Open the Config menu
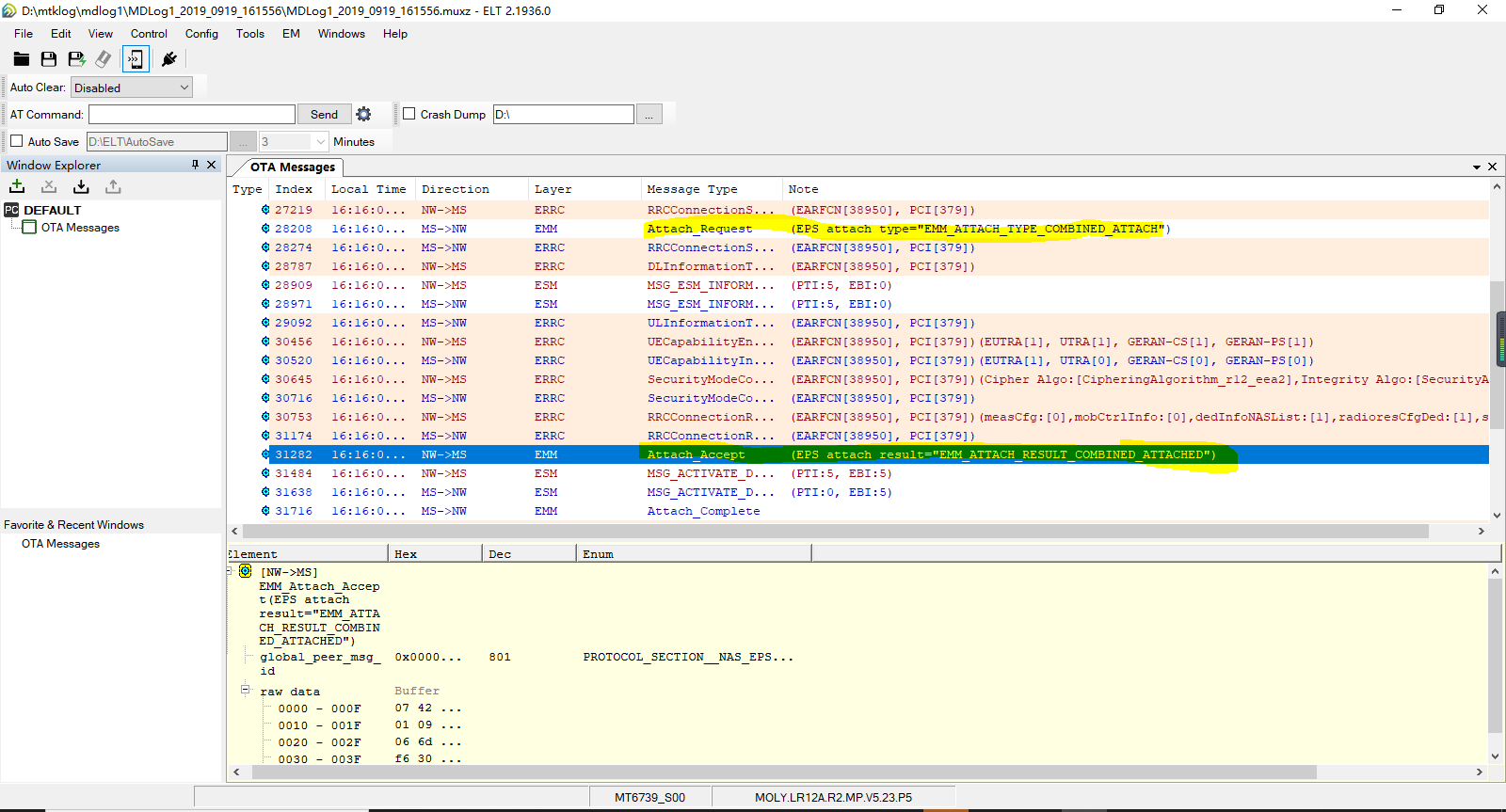Viewport: 1506px width, 812px height. 201,34
